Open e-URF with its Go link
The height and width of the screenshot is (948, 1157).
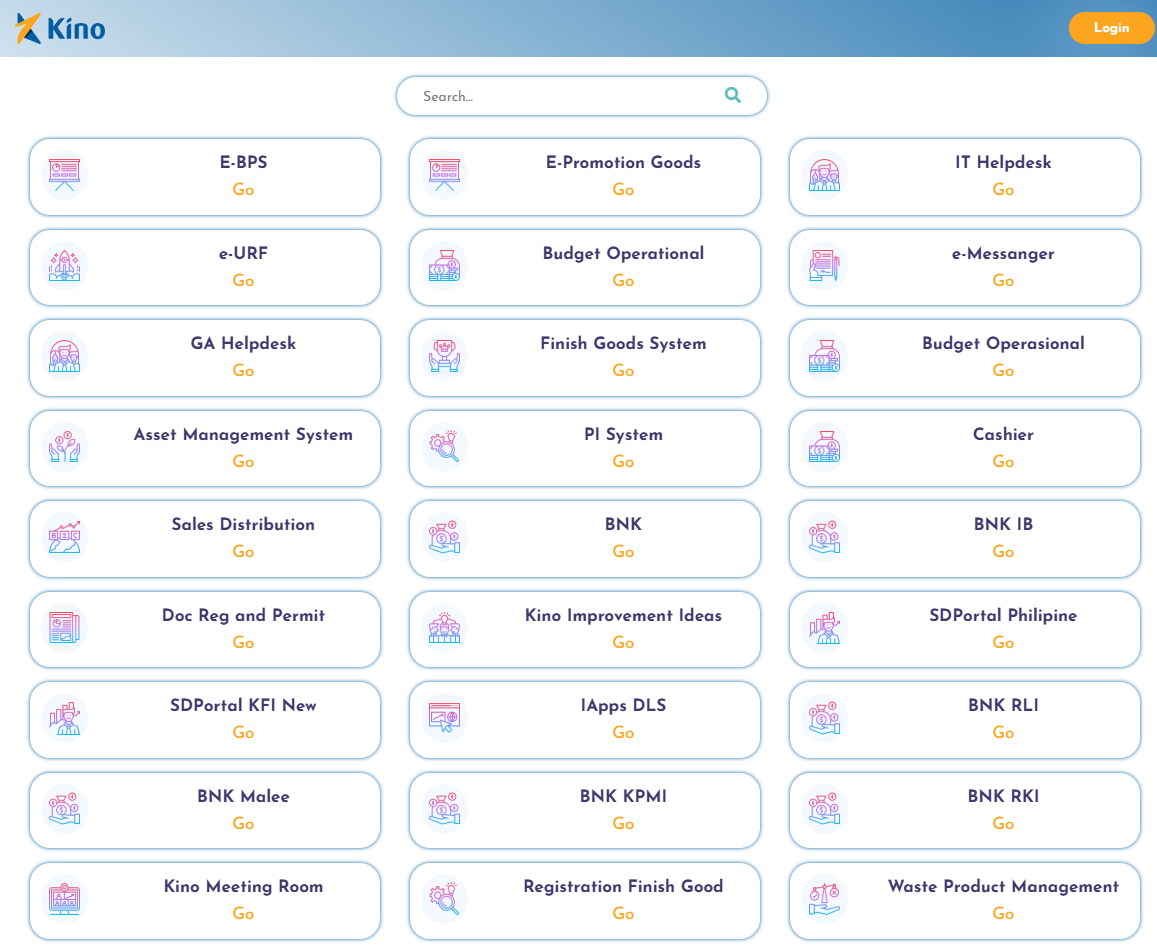point(244,280)
